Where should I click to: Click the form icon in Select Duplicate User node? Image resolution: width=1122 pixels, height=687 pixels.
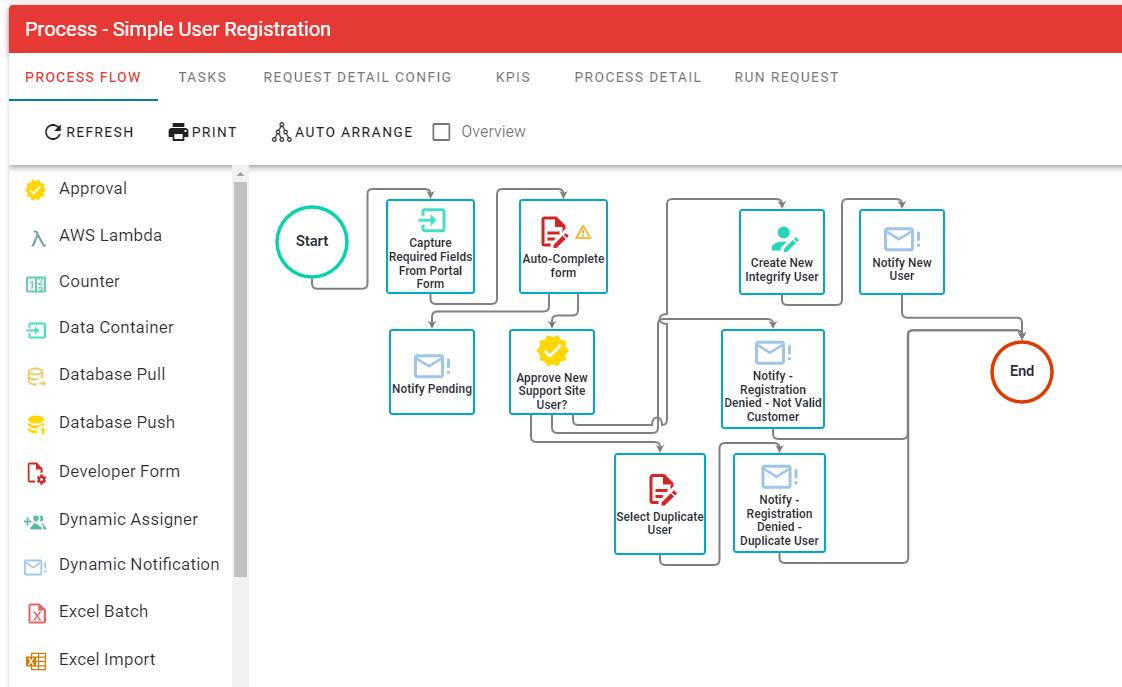(662, 489)
